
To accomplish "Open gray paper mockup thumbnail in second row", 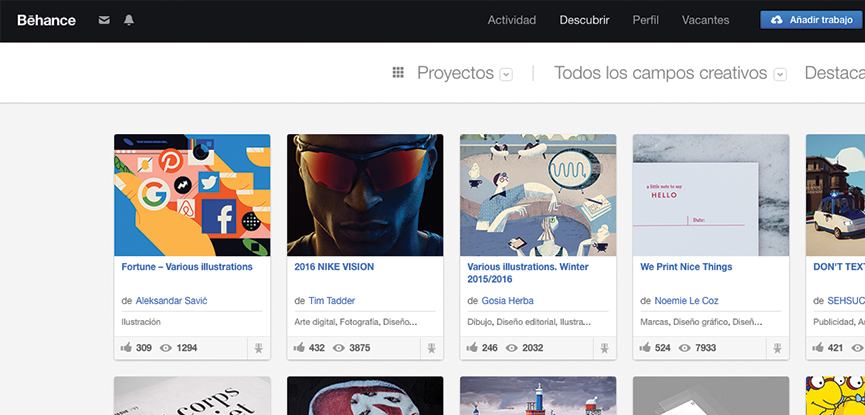I will pyautogui.click(x=711, y=396).
